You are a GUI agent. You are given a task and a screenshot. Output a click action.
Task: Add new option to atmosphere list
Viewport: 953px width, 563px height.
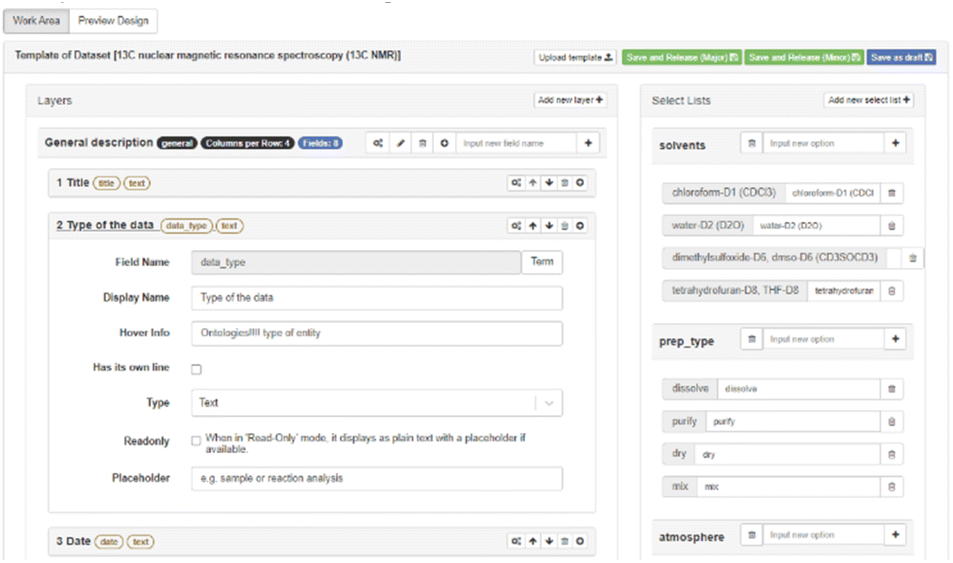point(895,535)
